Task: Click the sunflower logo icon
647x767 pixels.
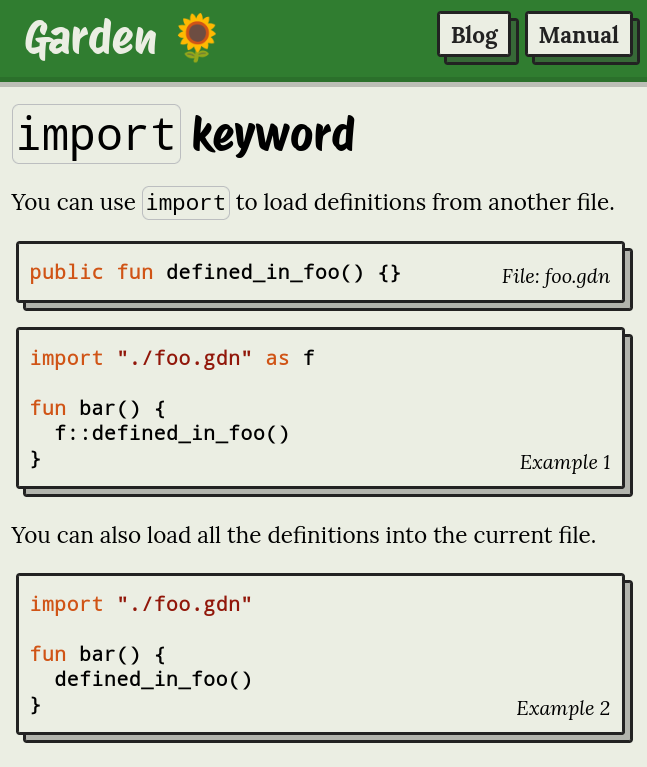Action: click(x=197, y=37)
